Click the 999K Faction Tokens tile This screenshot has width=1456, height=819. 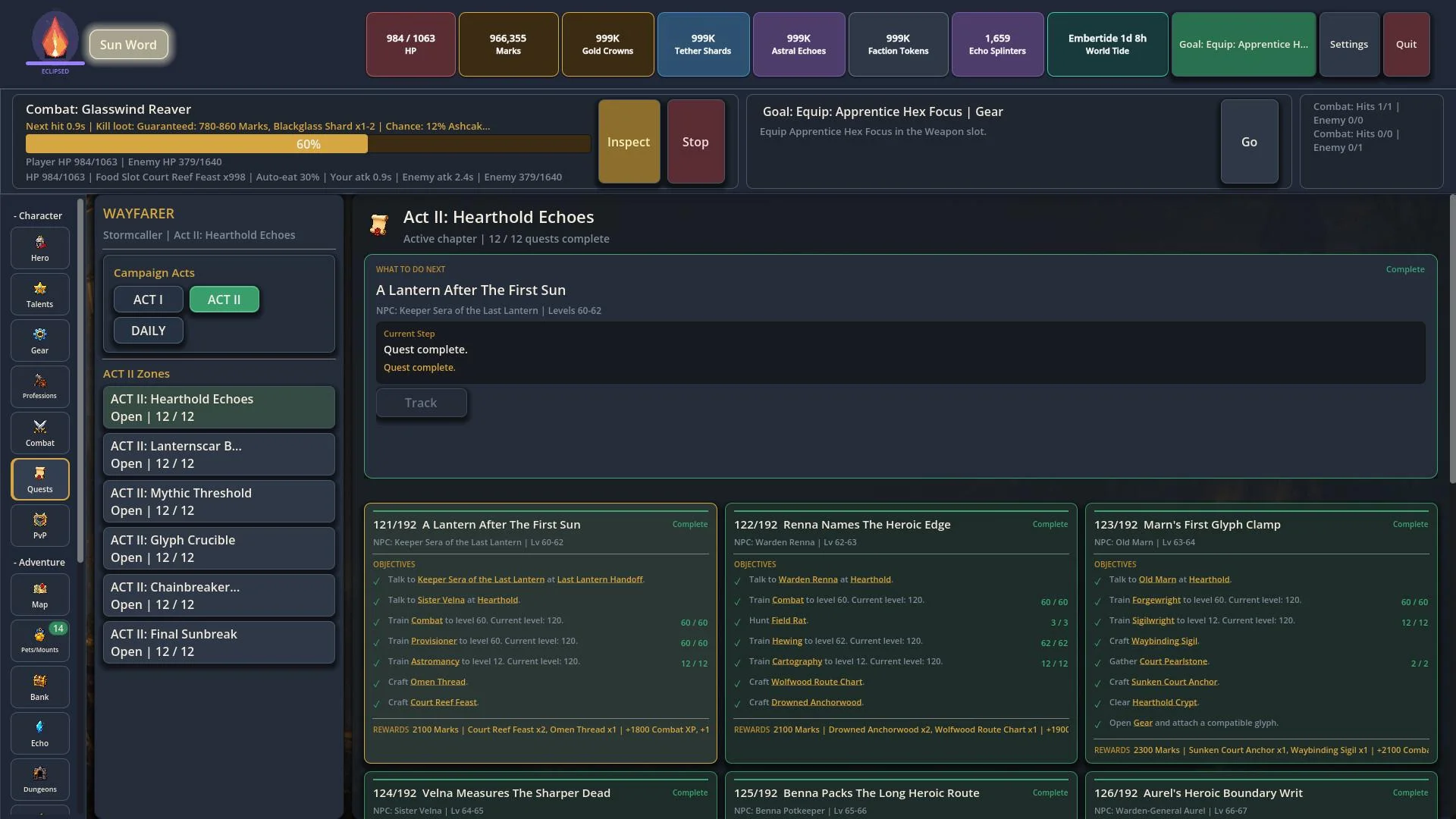click(898, 44)
